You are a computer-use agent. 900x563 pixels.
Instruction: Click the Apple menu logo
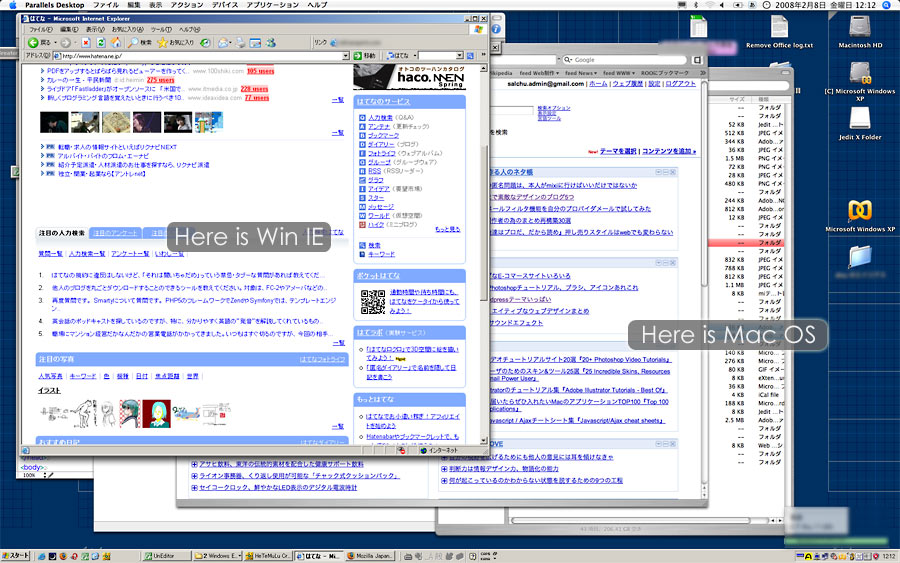[13, 5]
